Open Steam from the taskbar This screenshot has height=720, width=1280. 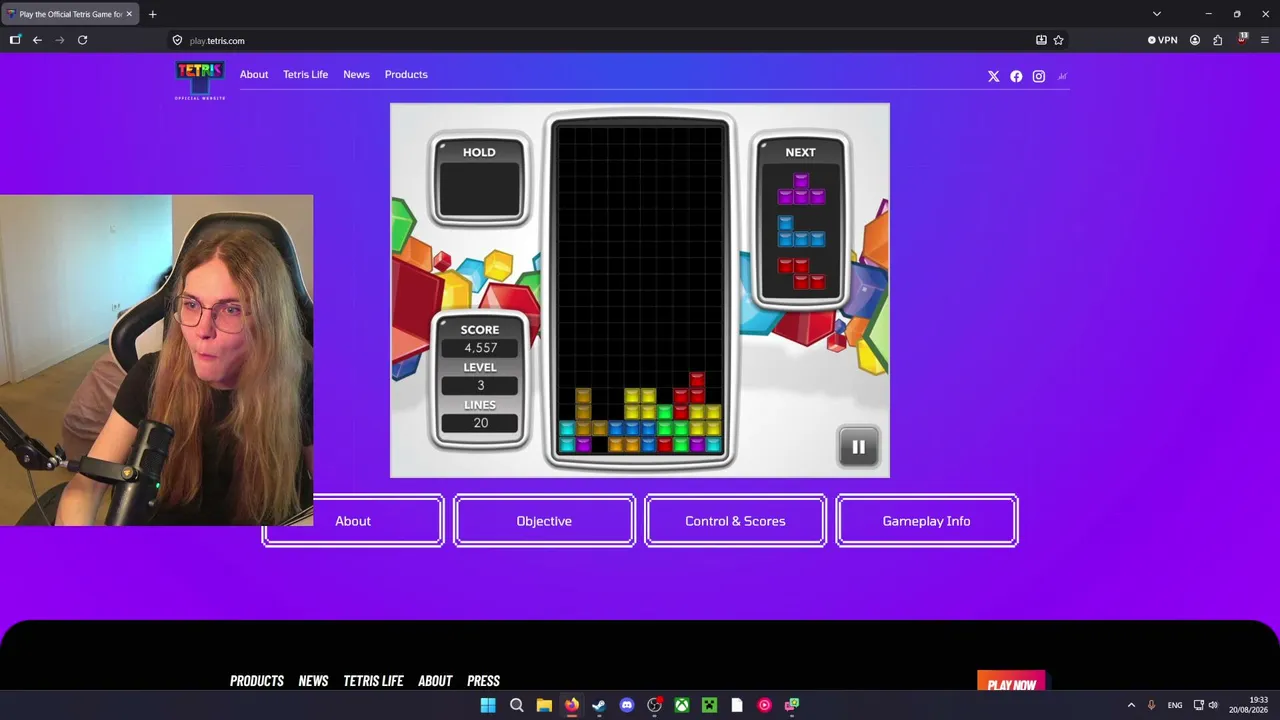[x=599, y=705]
